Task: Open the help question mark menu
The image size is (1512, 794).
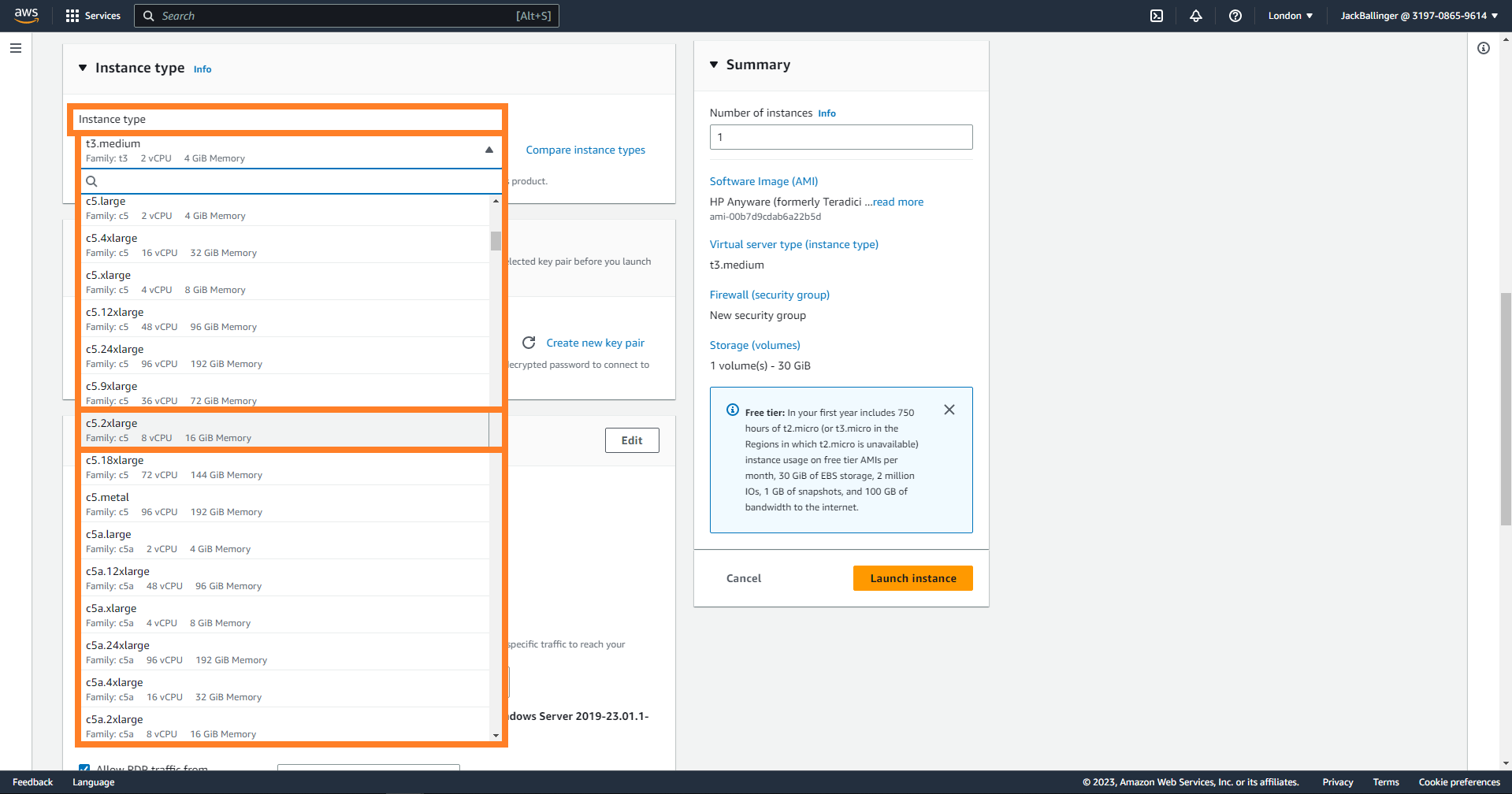Action: [1235, 16]
